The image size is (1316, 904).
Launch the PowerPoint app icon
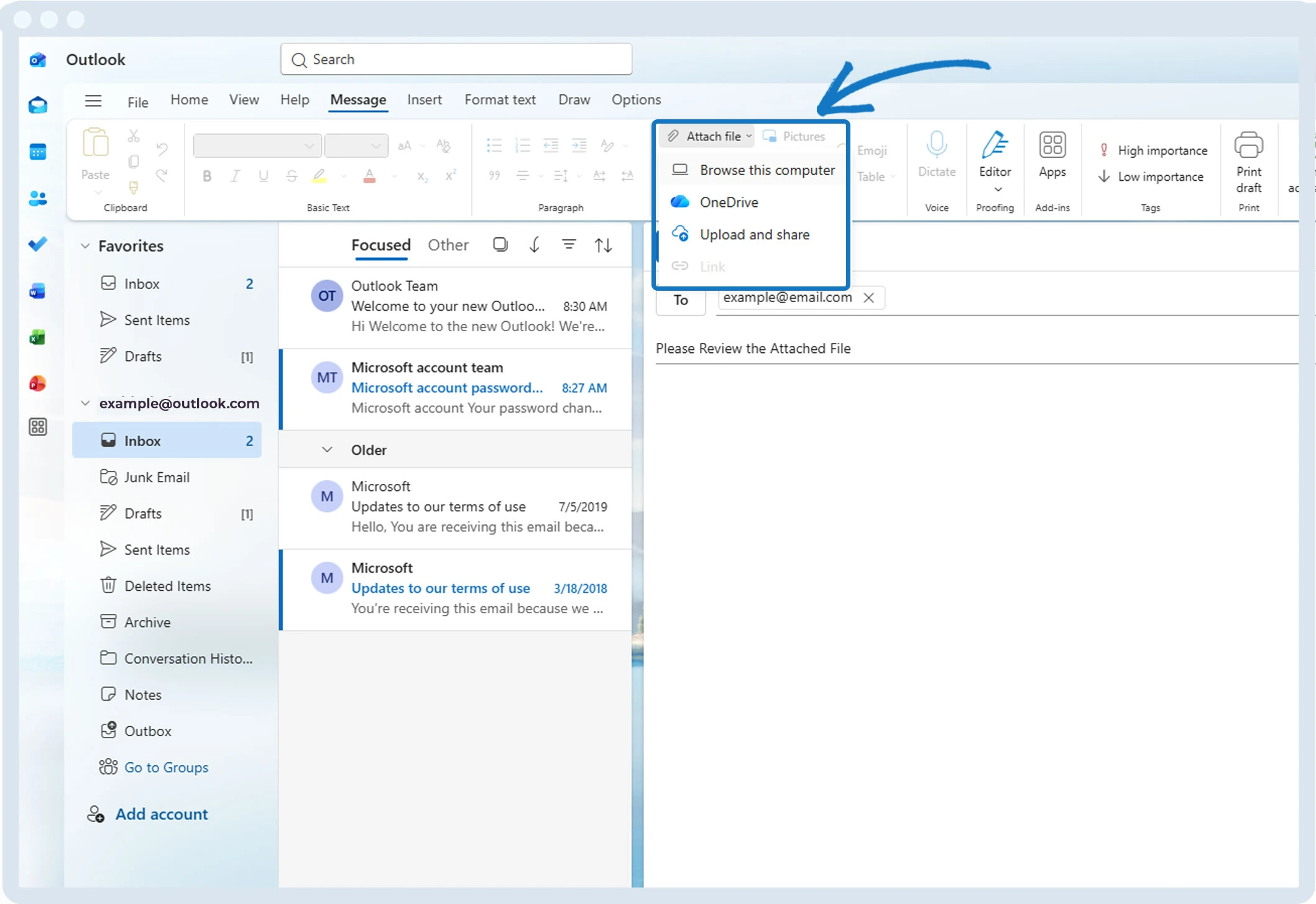[38, 383]
